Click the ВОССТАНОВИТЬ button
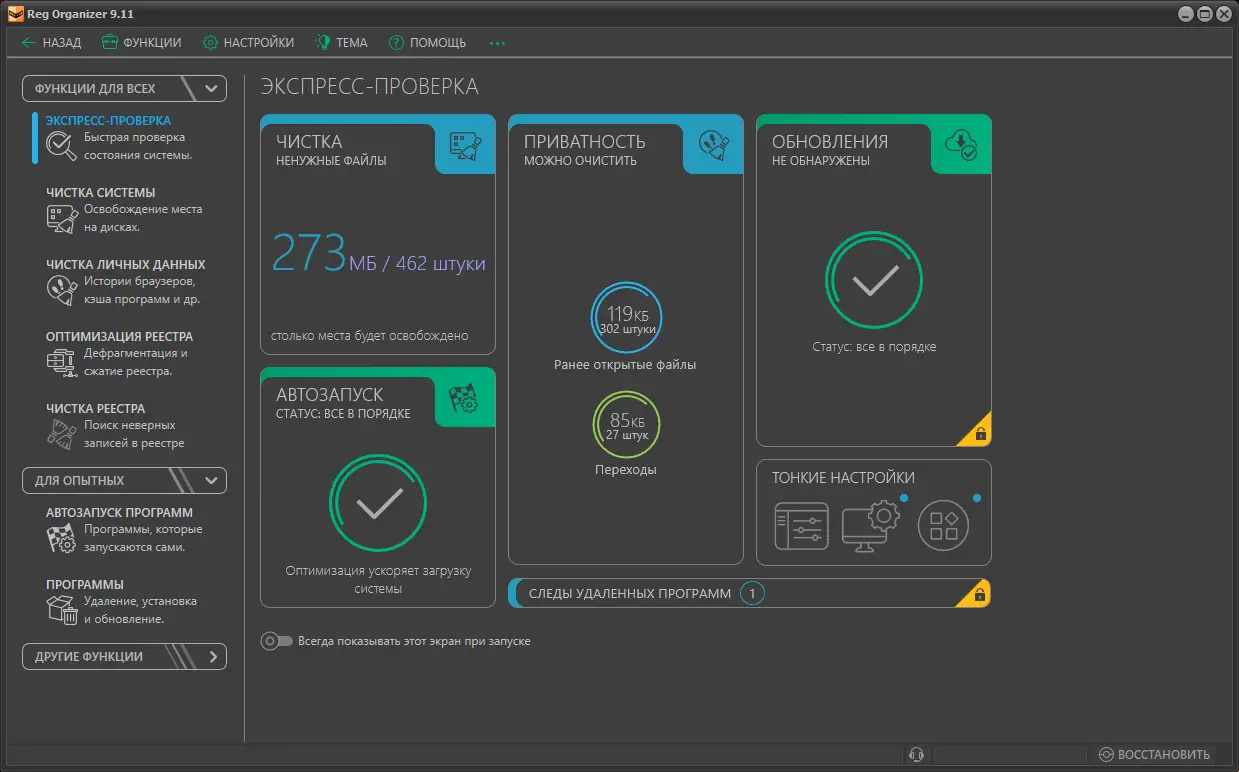1239x772 pixels. [x=1154, y=755]
